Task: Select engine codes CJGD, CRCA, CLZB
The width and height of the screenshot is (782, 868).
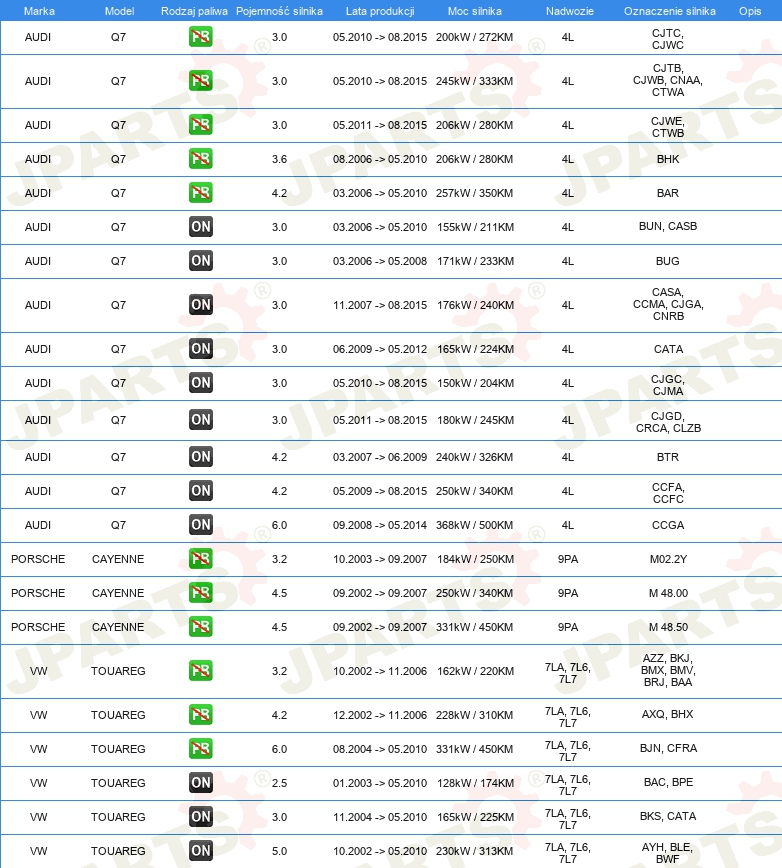Action: tap(668, 422)
